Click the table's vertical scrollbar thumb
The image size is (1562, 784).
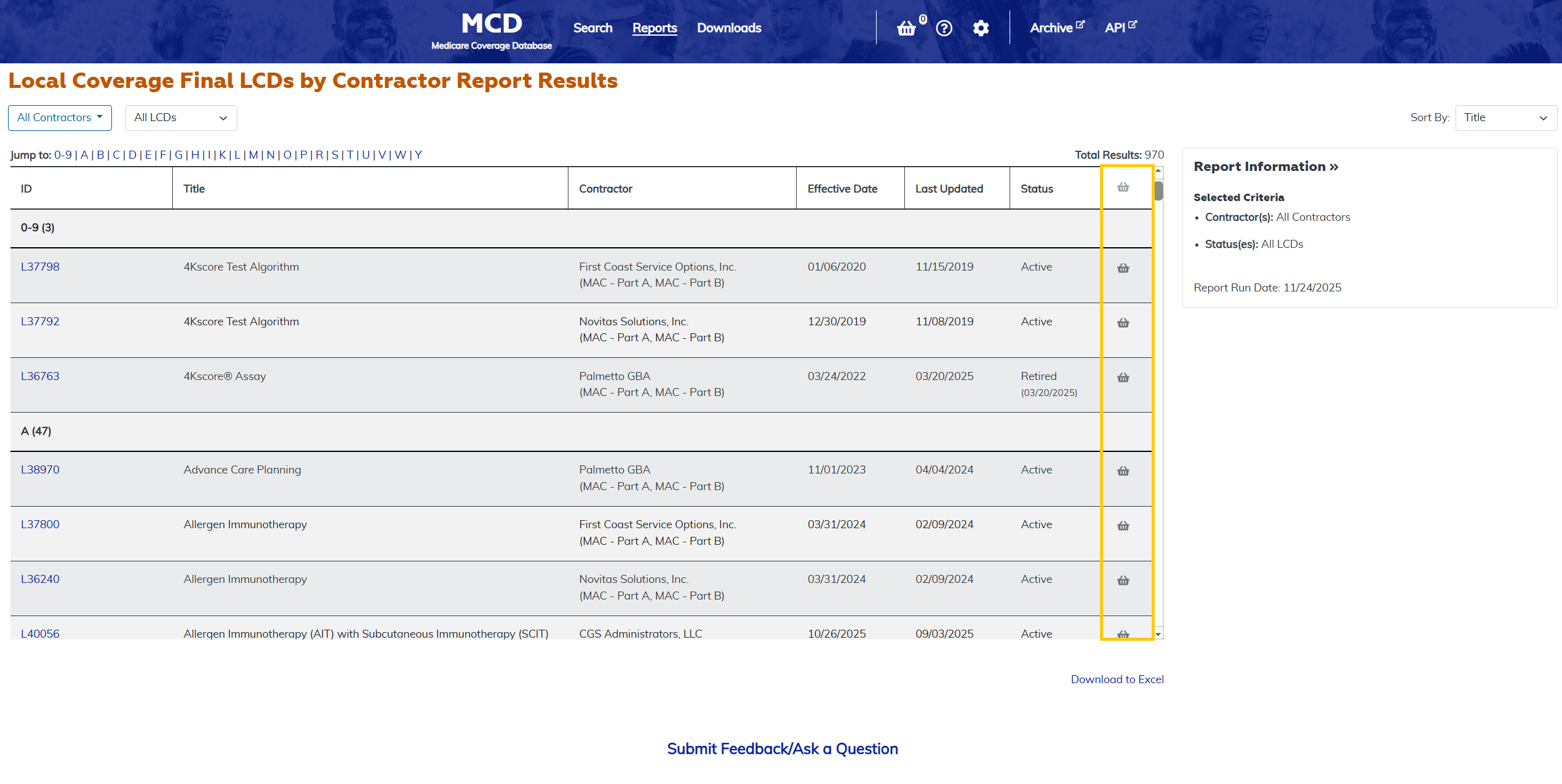point(1158,191)
